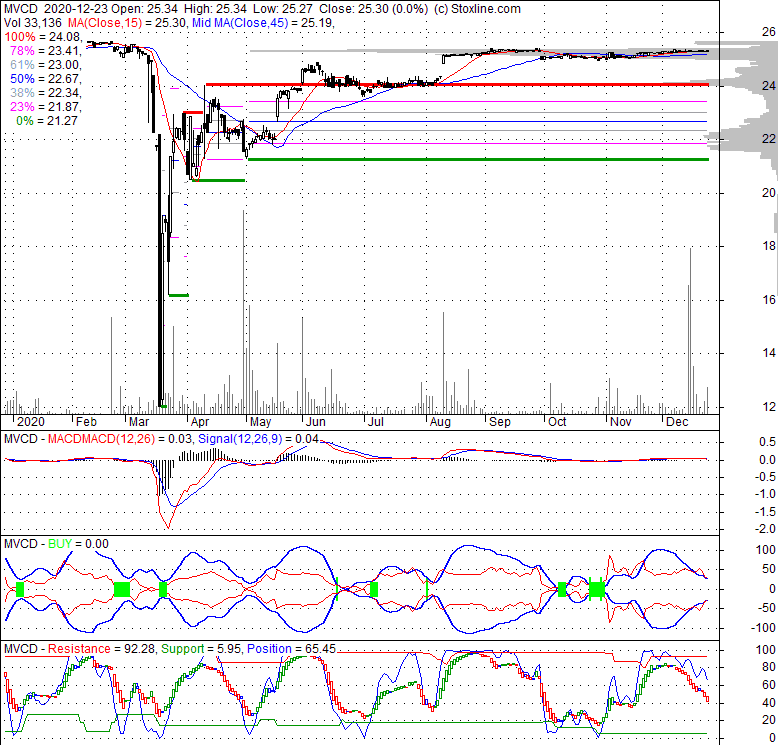Image resolution: width=780 pixels, height=745 pixels.
Task: Click the 18 price axis label
Action: [x=769, y=245]
